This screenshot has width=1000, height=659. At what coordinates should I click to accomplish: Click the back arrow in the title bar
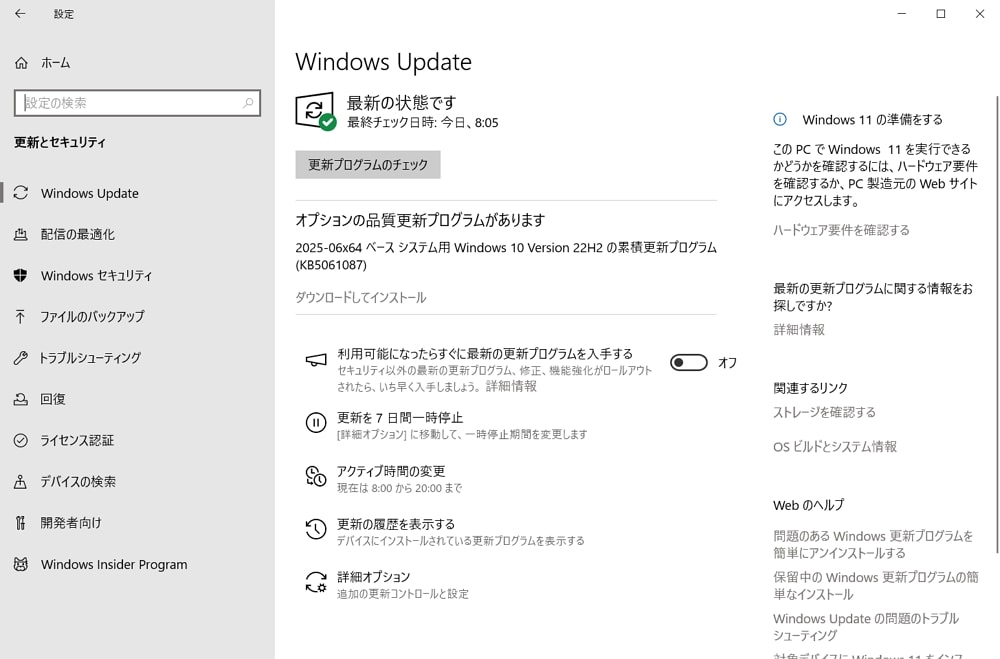click(20, 13)
